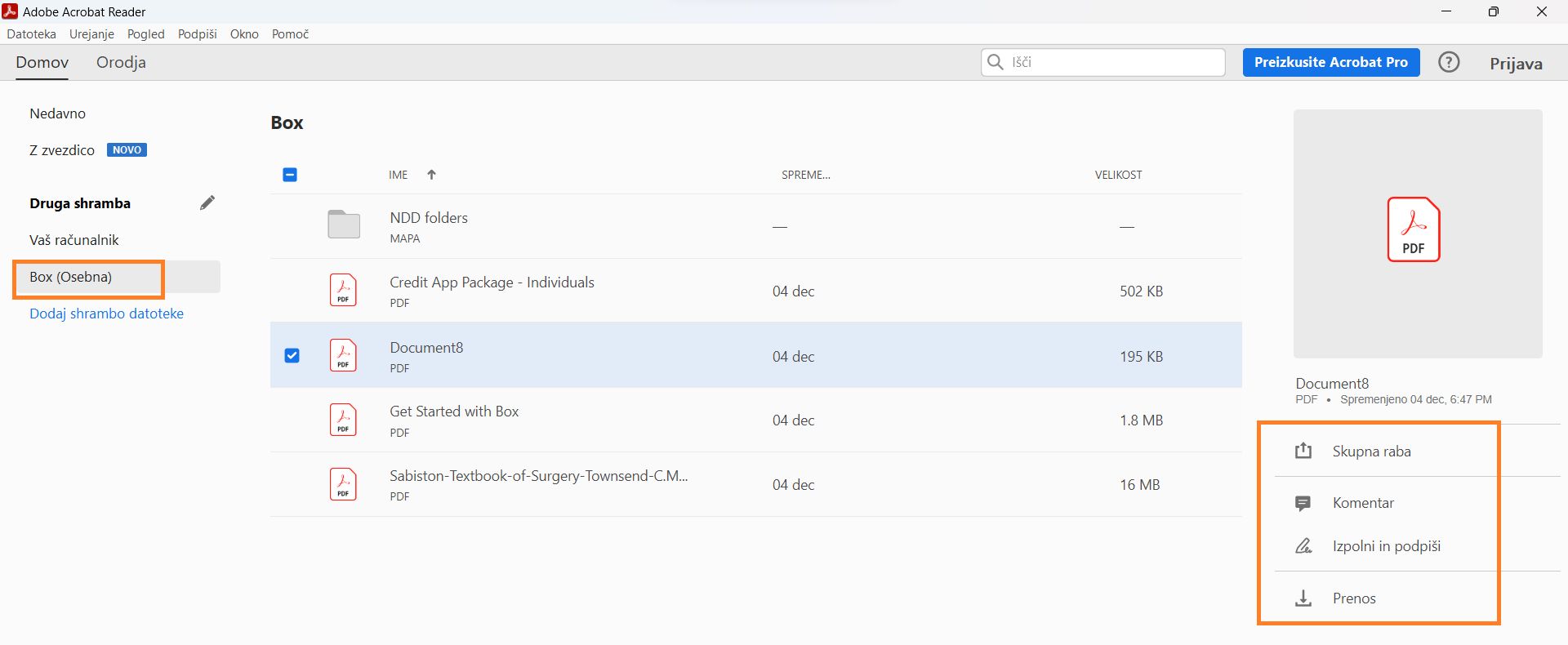Image resolution: width=1568 pixels, height=645 pixels.
Task: Close the Acrobat Reader window
Action: 1542,11
